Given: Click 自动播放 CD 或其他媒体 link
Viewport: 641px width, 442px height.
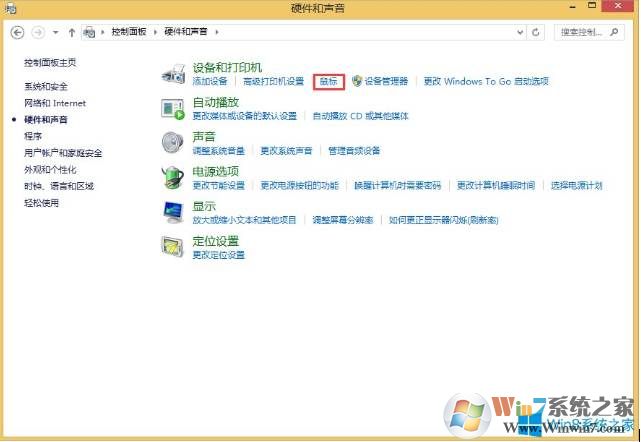Looking at the screenshot, I should (361, 116).
